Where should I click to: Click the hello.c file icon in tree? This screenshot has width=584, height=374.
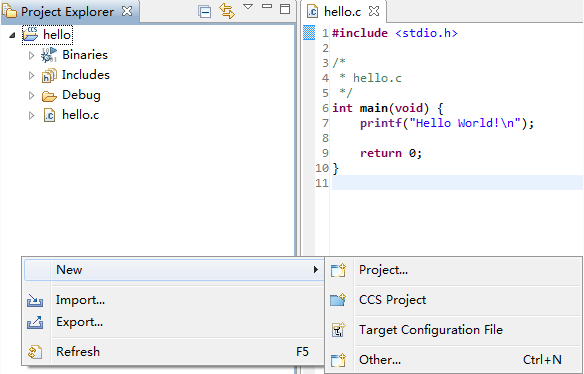[49, 115]
